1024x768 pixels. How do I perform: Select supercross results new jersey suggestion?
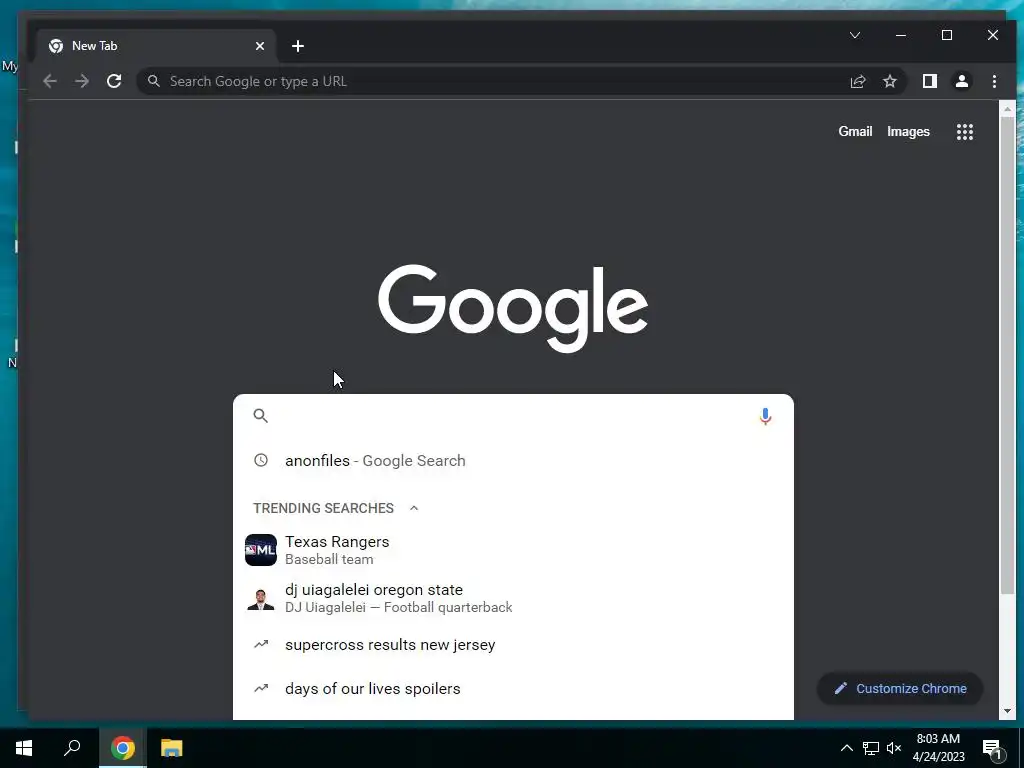(513, 645)
